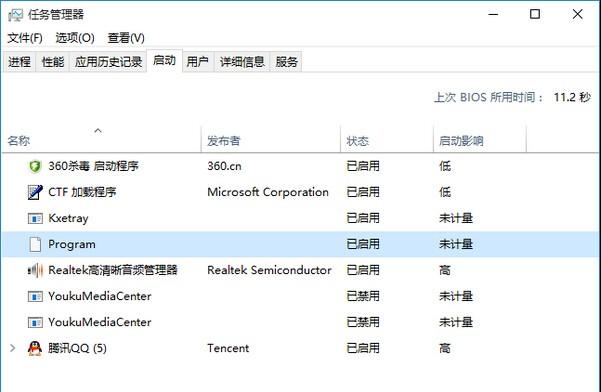The image size is (601, 392).
Task: Click the Task Manager title bar icon
Action: (x=15, y=15)
